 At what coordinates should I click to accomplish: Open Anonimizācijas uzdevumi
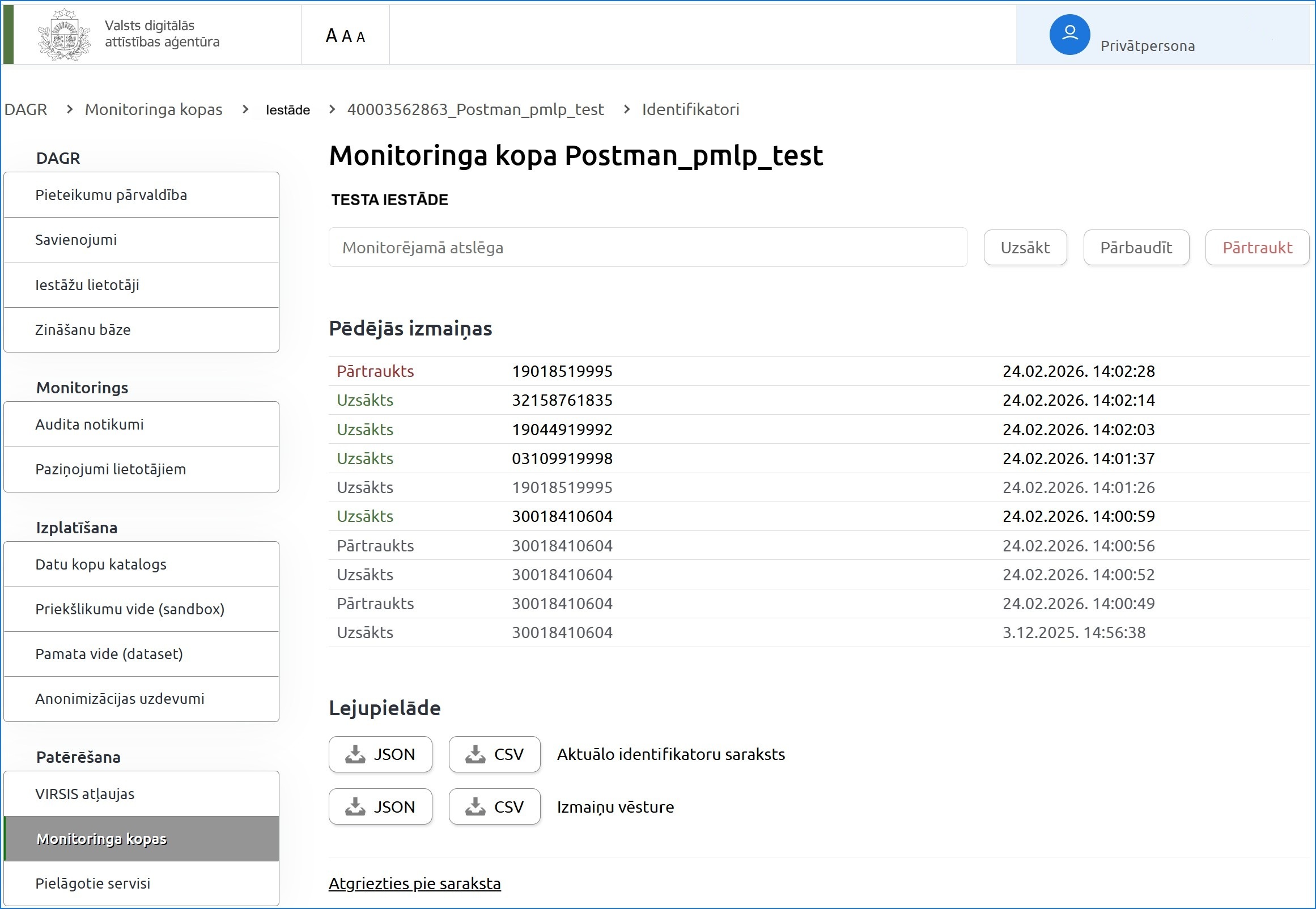(x=141, y=699)
